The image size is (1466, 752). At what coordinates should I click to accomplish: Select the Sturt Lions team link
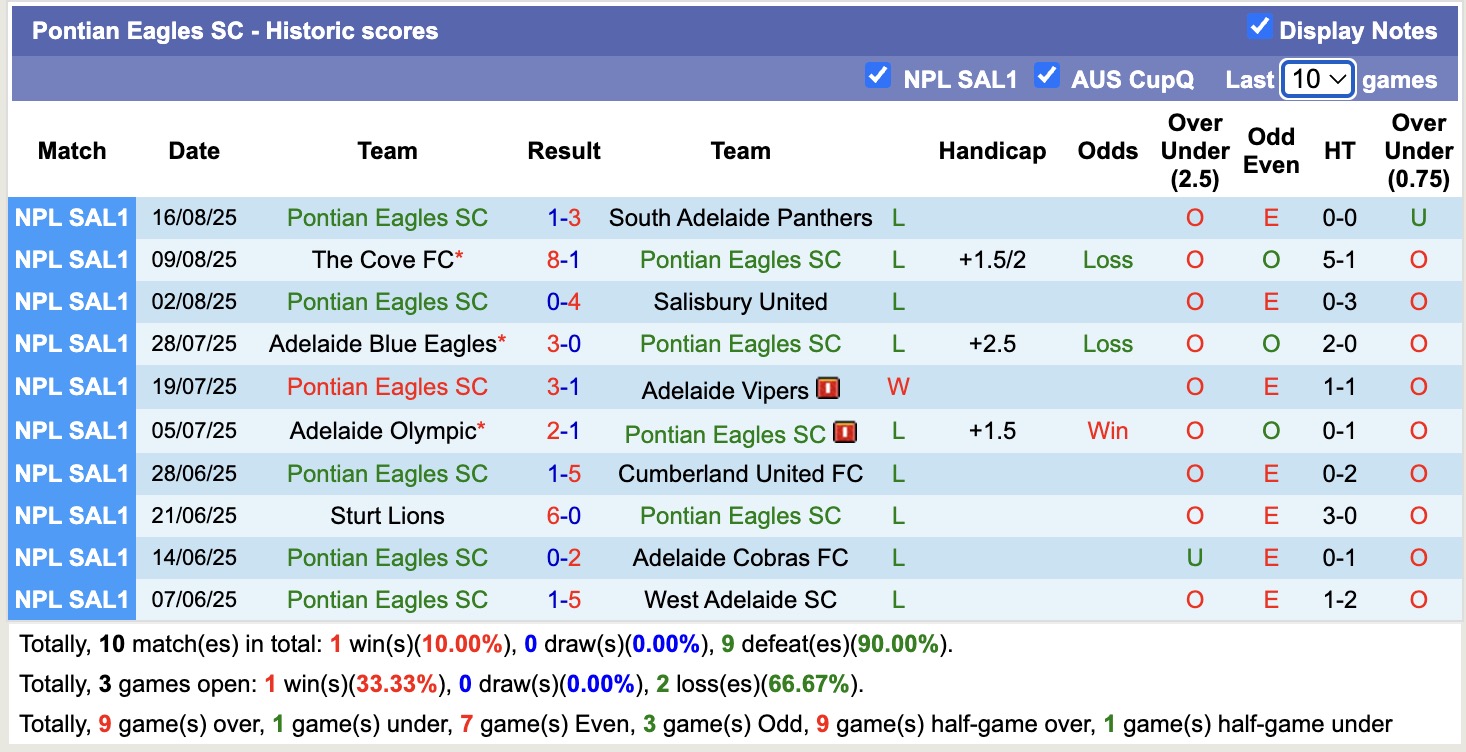click(x=387, y=515)
